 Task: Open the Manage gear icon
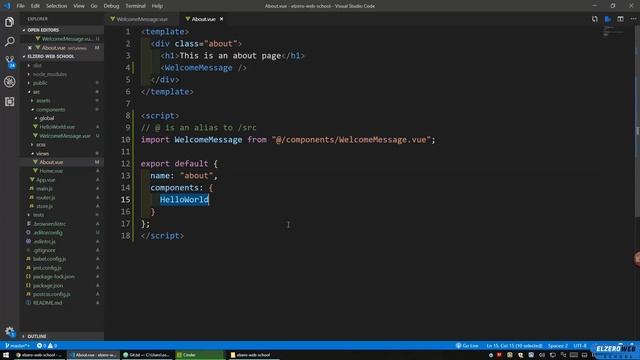(x=9, y=331)
